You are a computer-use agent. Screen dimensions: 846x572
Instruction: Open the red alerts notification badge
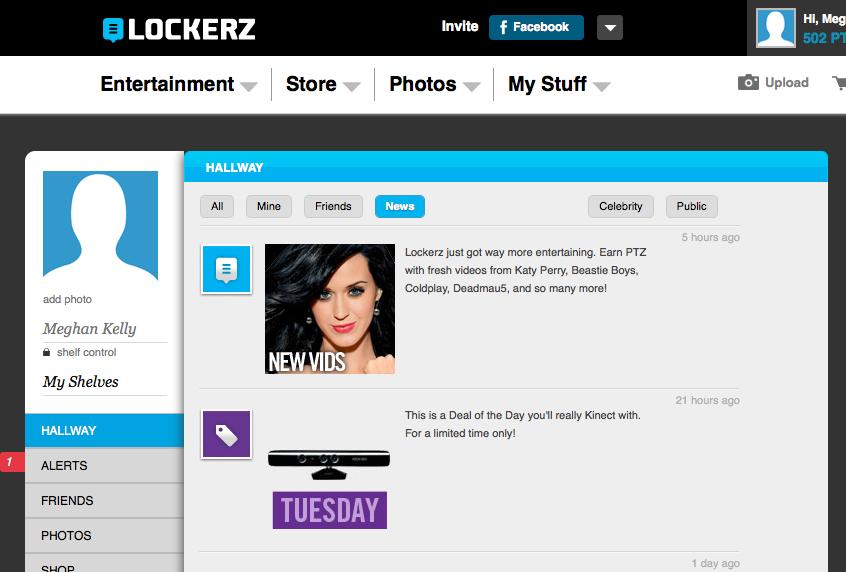pos(12,462)
